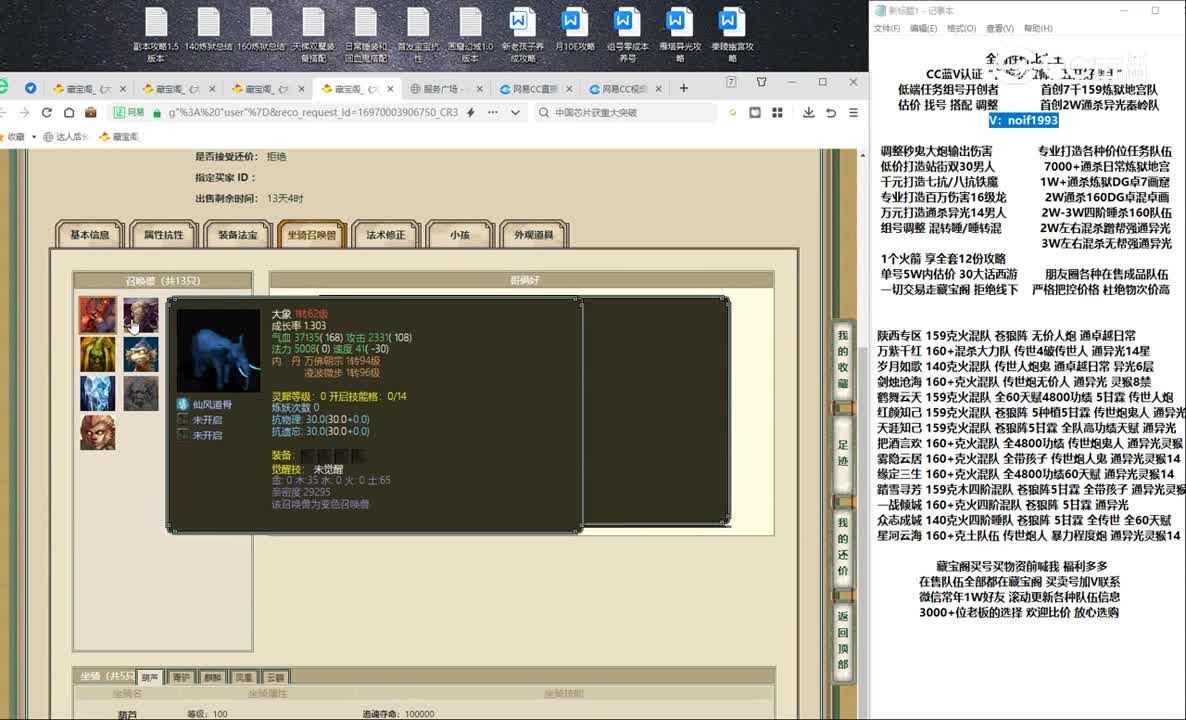Reload the browser page
Viewport: 1186px width, 720px height.
pyautogui.click(x=47, y=112)
